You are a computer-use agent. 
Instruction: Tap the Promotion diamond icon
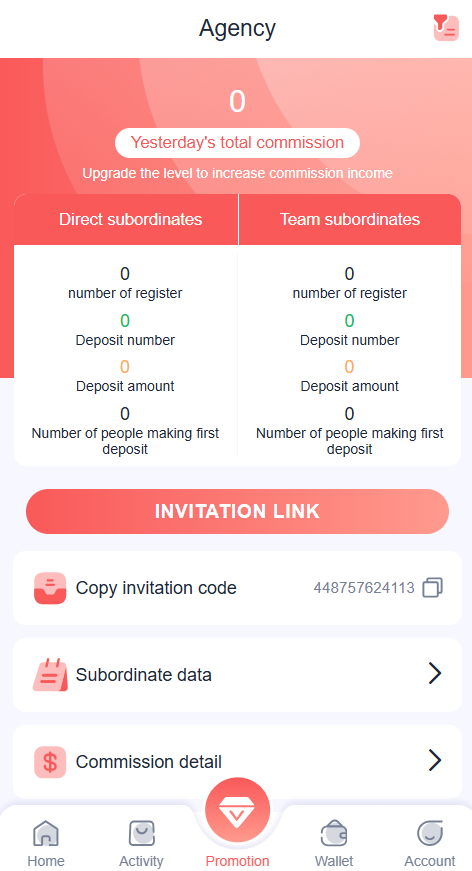pos(237,809)
